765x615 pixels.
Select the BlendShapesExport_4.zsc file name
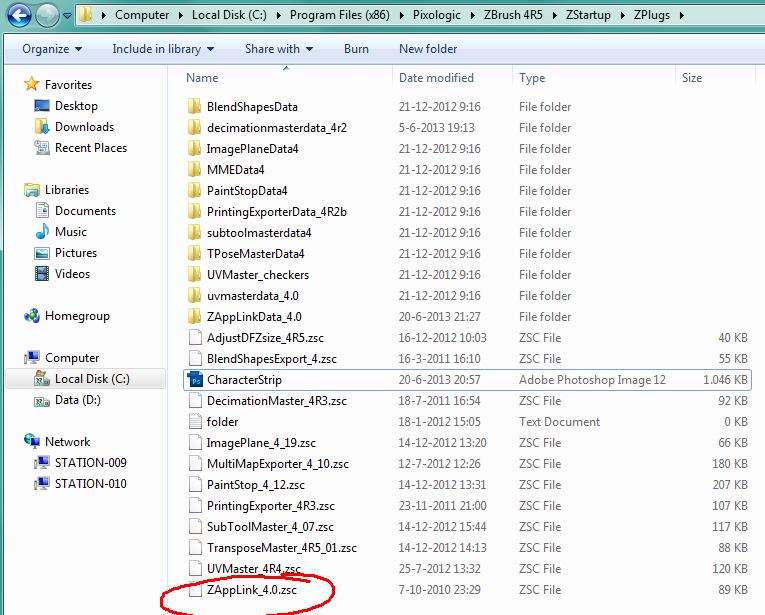272,358
